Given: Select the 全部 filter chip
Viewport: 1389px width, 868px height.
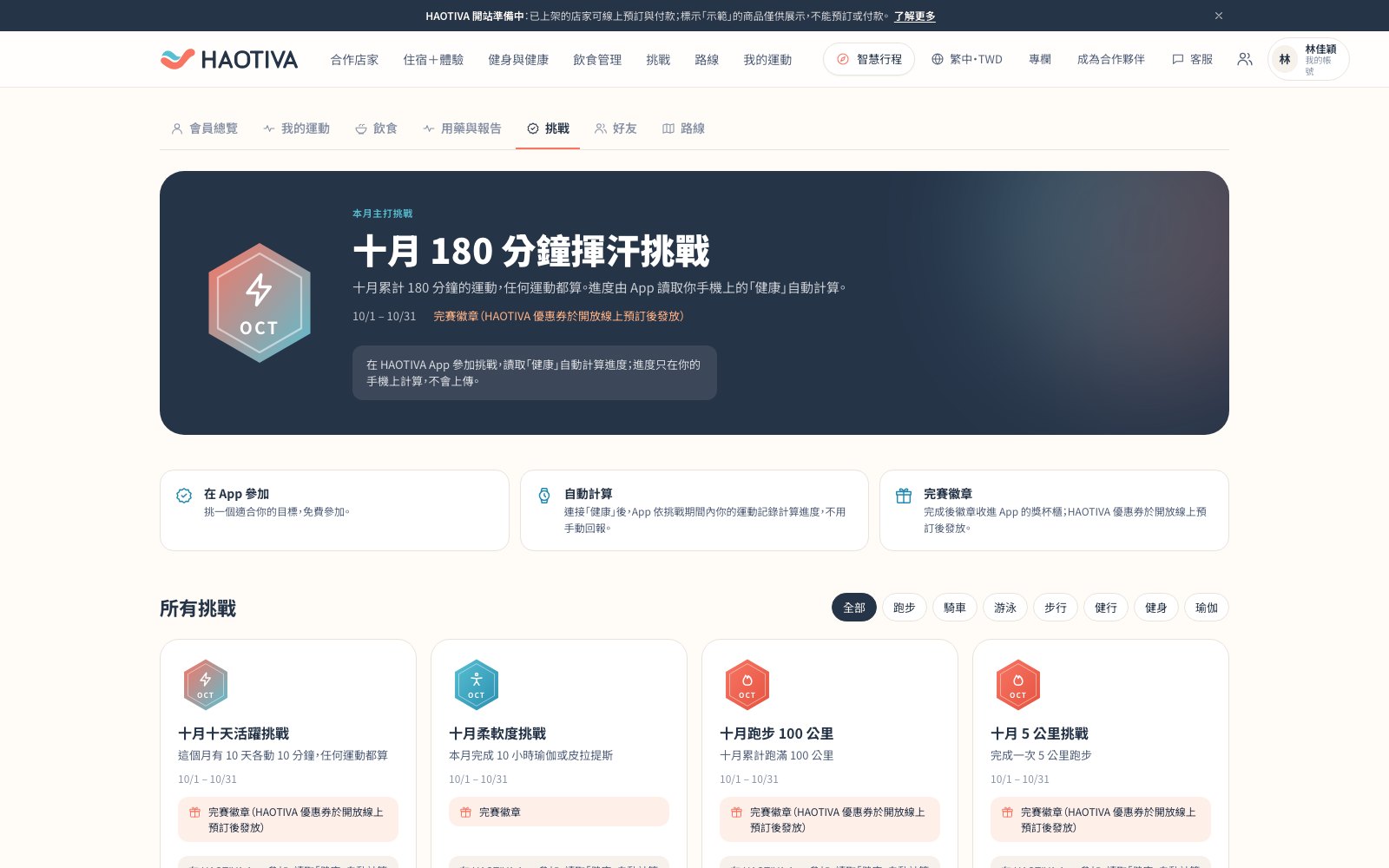Looking at the screenshot, I should coord(854,608).
